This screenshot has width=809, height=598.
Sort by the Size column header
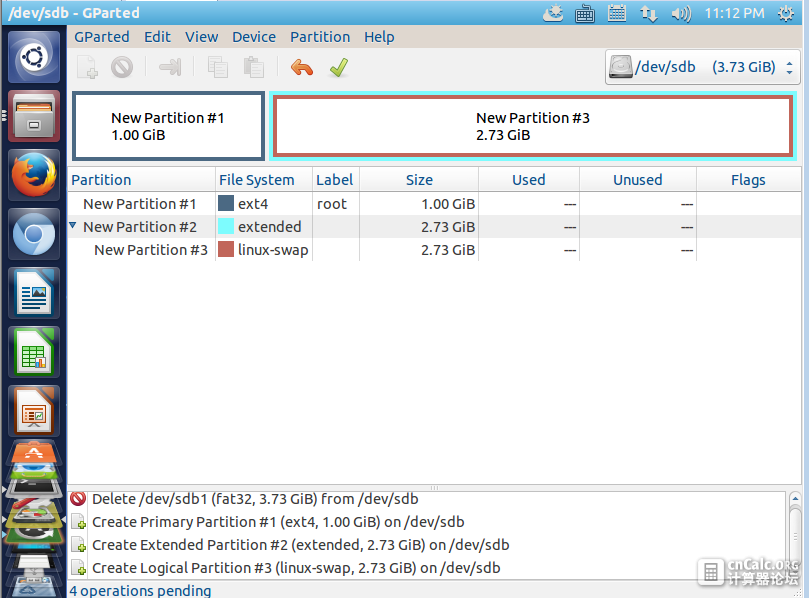coord(419,180)
